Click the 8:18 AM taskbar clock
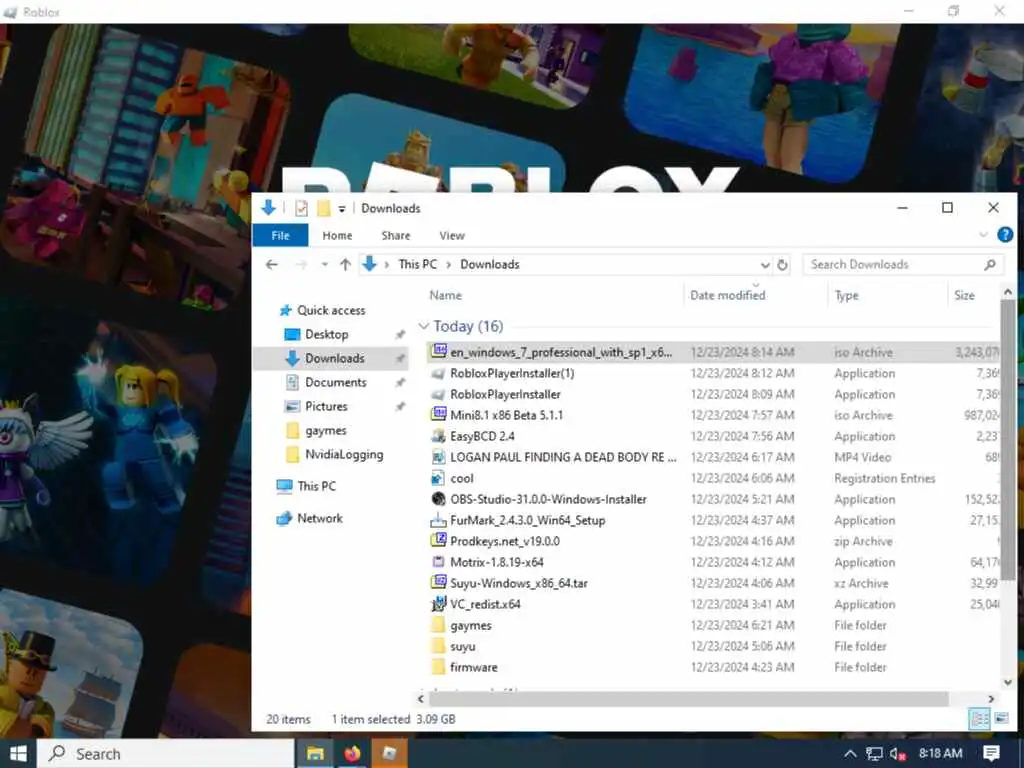 point(940,754)
